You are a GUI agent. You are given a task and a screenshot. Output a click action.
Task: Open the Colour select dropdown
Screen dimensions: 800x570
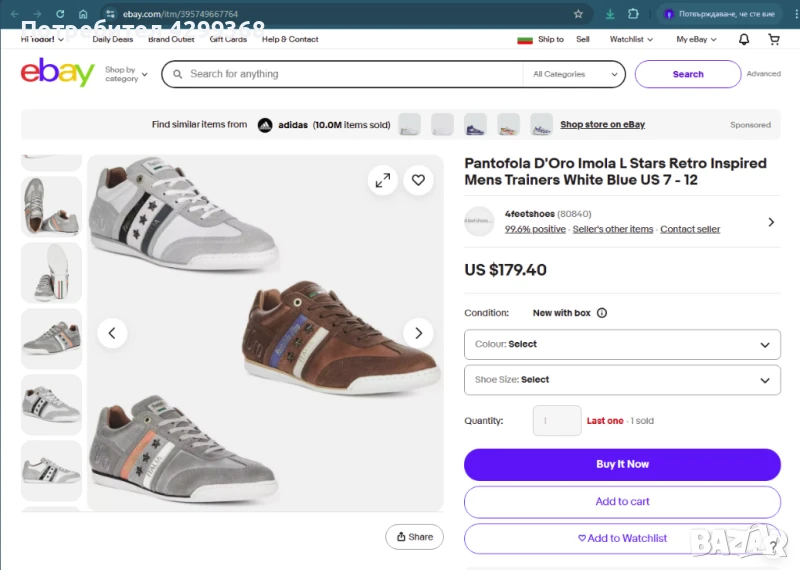tap(622, 344)
